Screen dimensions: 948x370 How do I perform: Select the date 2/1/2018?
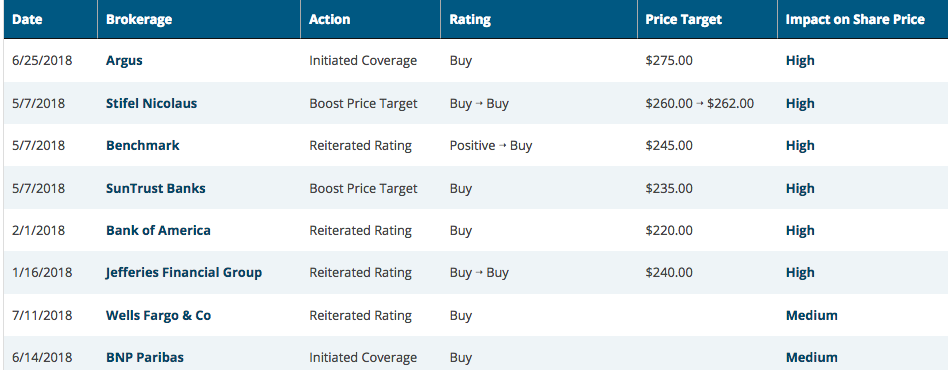[38, 230]
